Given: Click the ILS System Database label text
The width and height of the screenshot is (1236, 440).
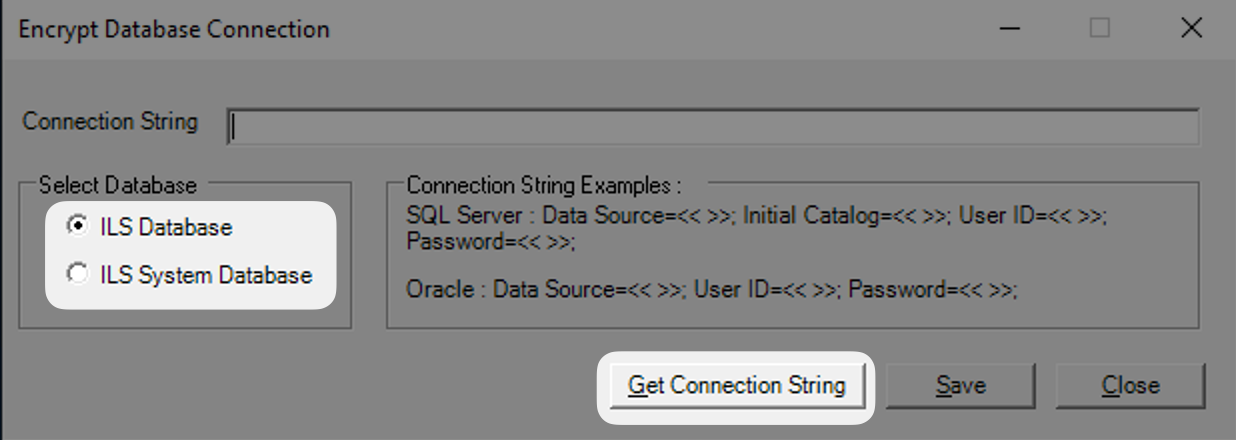Looking at the screenshot, I should click(x=206, y=274).
